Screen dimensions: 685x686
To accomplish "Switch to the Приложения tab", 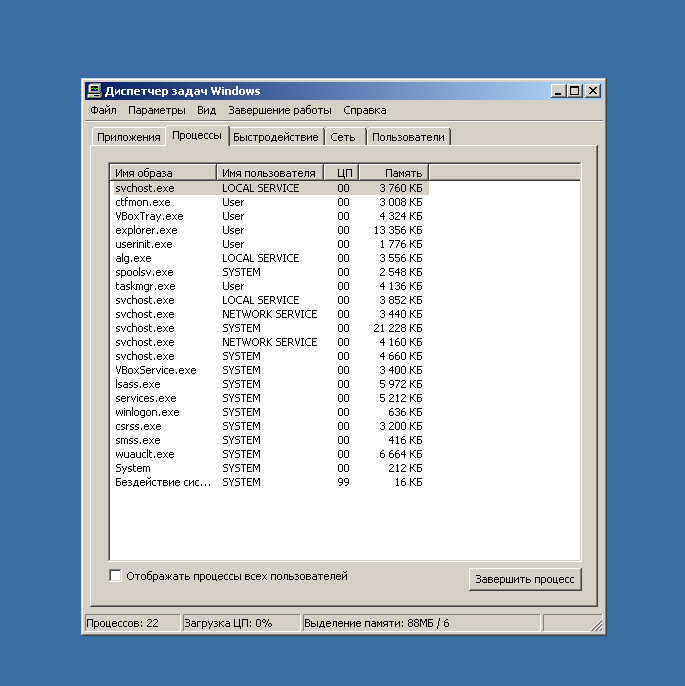I will tap(129, 137).
